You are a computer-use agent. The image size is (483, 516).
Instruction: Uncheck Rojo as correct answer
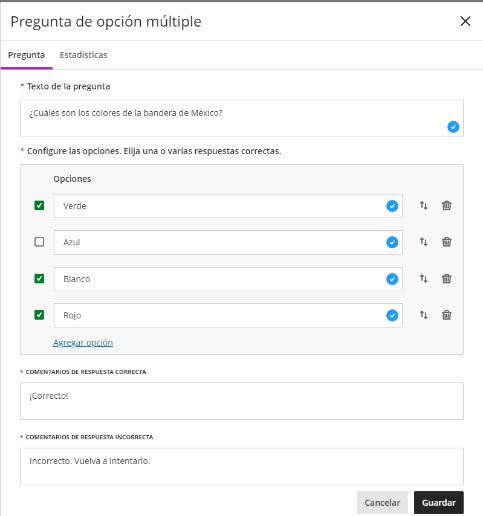tap(39, 315)
